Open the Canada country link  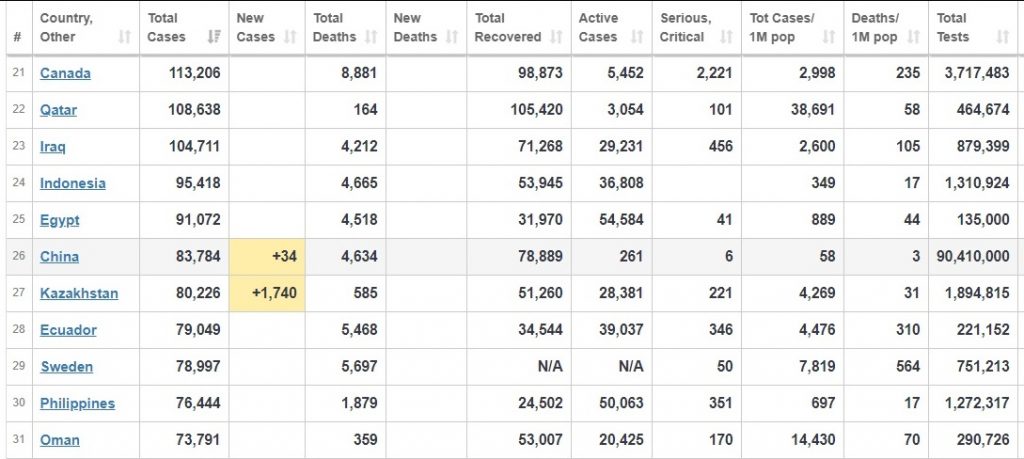click(x=65, y=73)
